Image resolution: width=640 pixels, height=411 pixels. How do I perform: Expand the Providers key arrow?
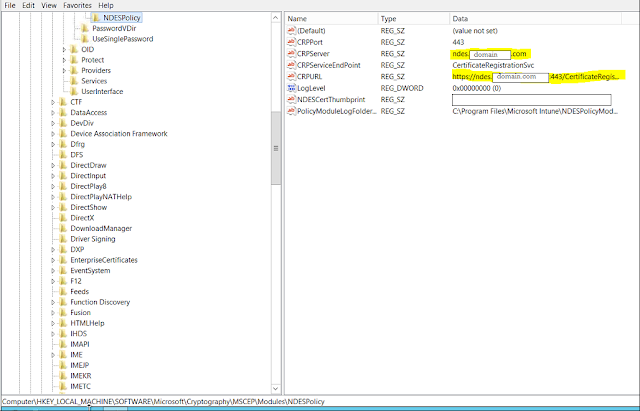coord(64,71)
